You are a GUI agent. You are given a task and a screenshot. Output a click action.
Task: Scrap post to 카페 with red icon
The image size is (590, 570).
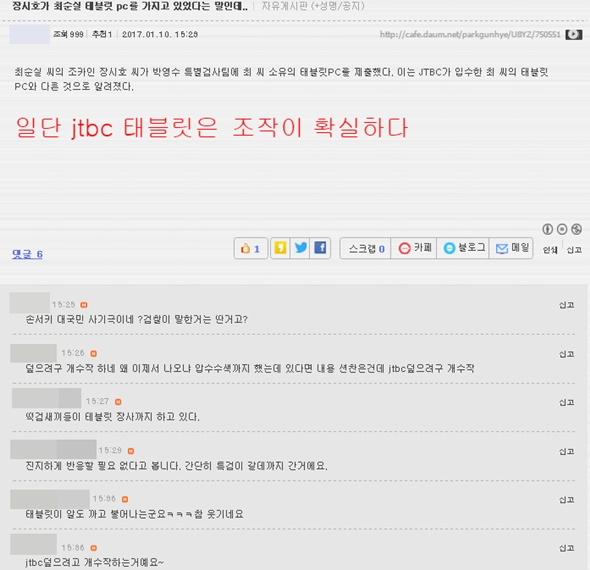coord(414,248)
